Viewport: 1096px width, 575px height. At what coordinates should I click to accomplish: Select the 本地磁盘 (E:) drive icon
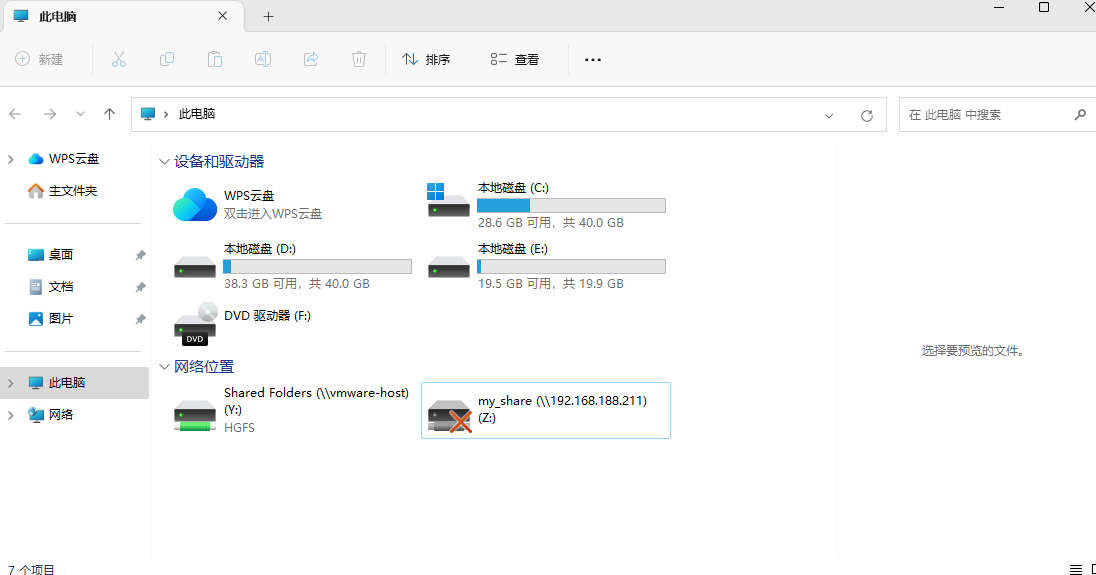point(449,266)
